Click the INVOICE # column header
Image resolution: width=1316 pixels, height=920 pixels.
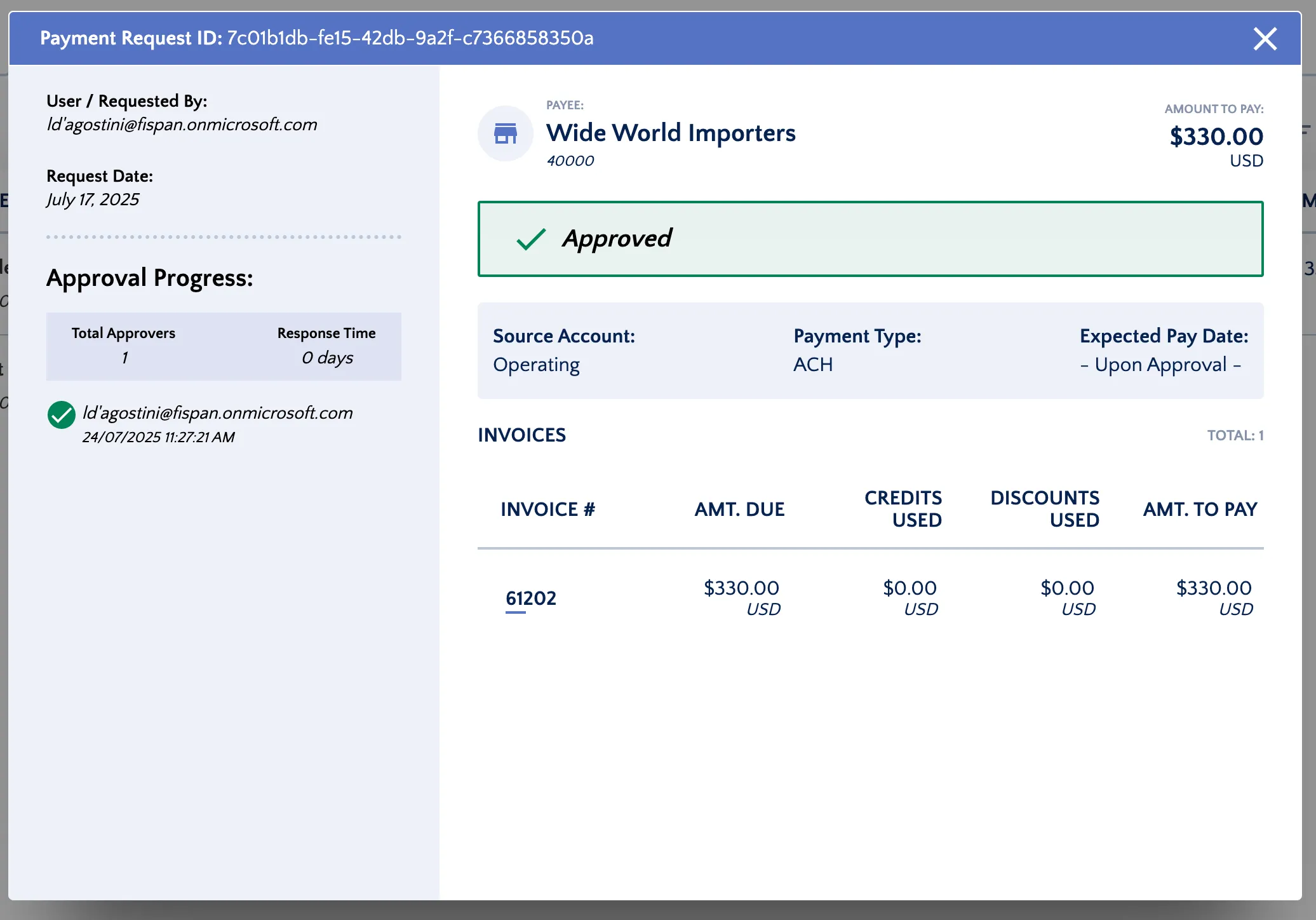coord(547,509)
